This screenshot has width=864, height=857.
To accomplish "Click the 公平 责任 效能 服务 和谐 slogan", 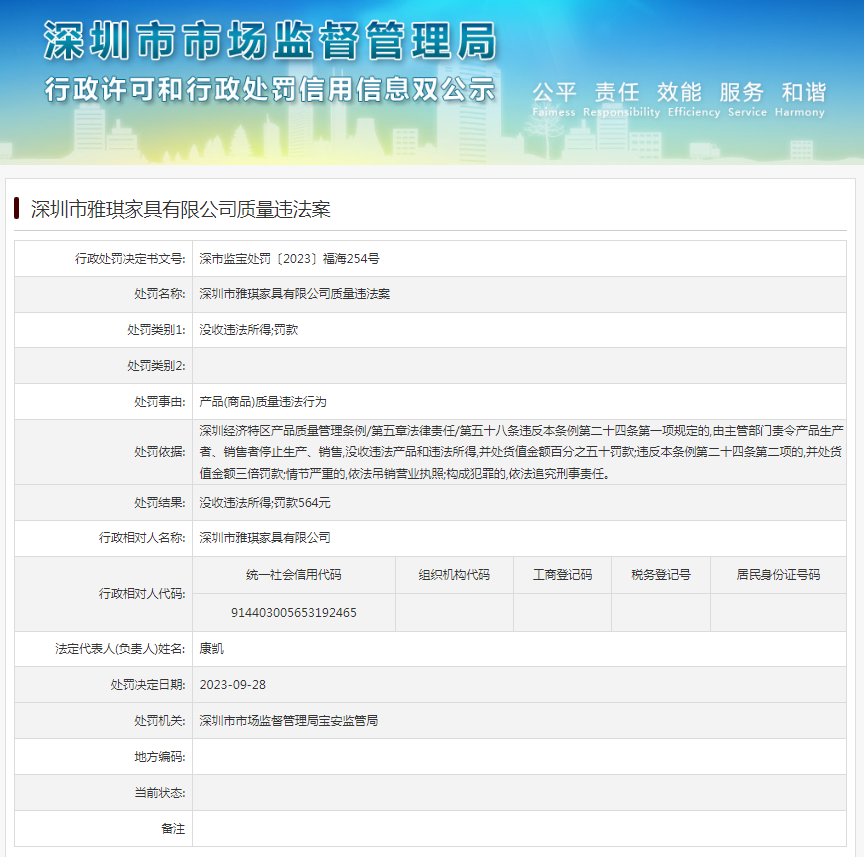I will coord(679,92).
